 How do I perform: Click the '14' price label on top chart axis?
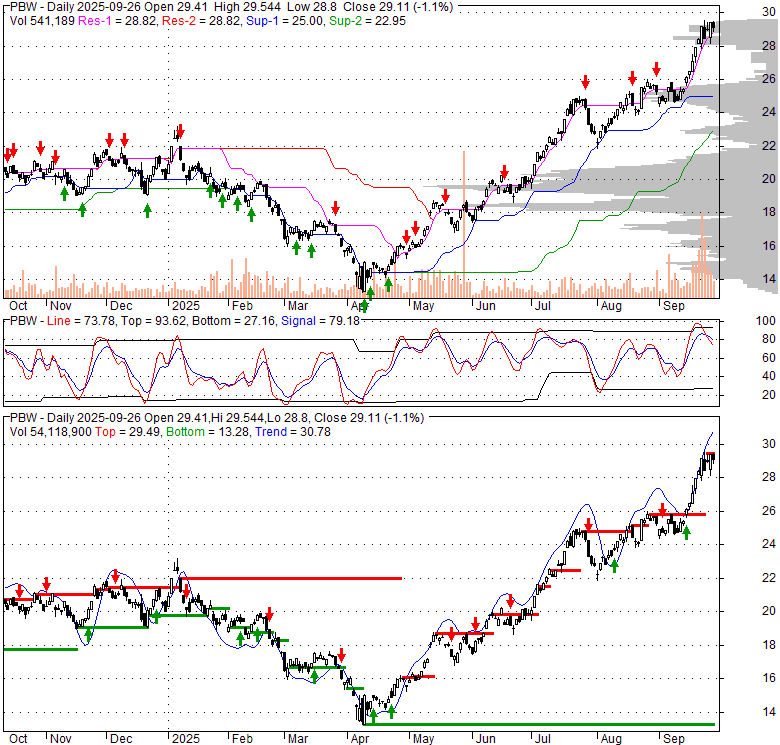tap(769, 279)
